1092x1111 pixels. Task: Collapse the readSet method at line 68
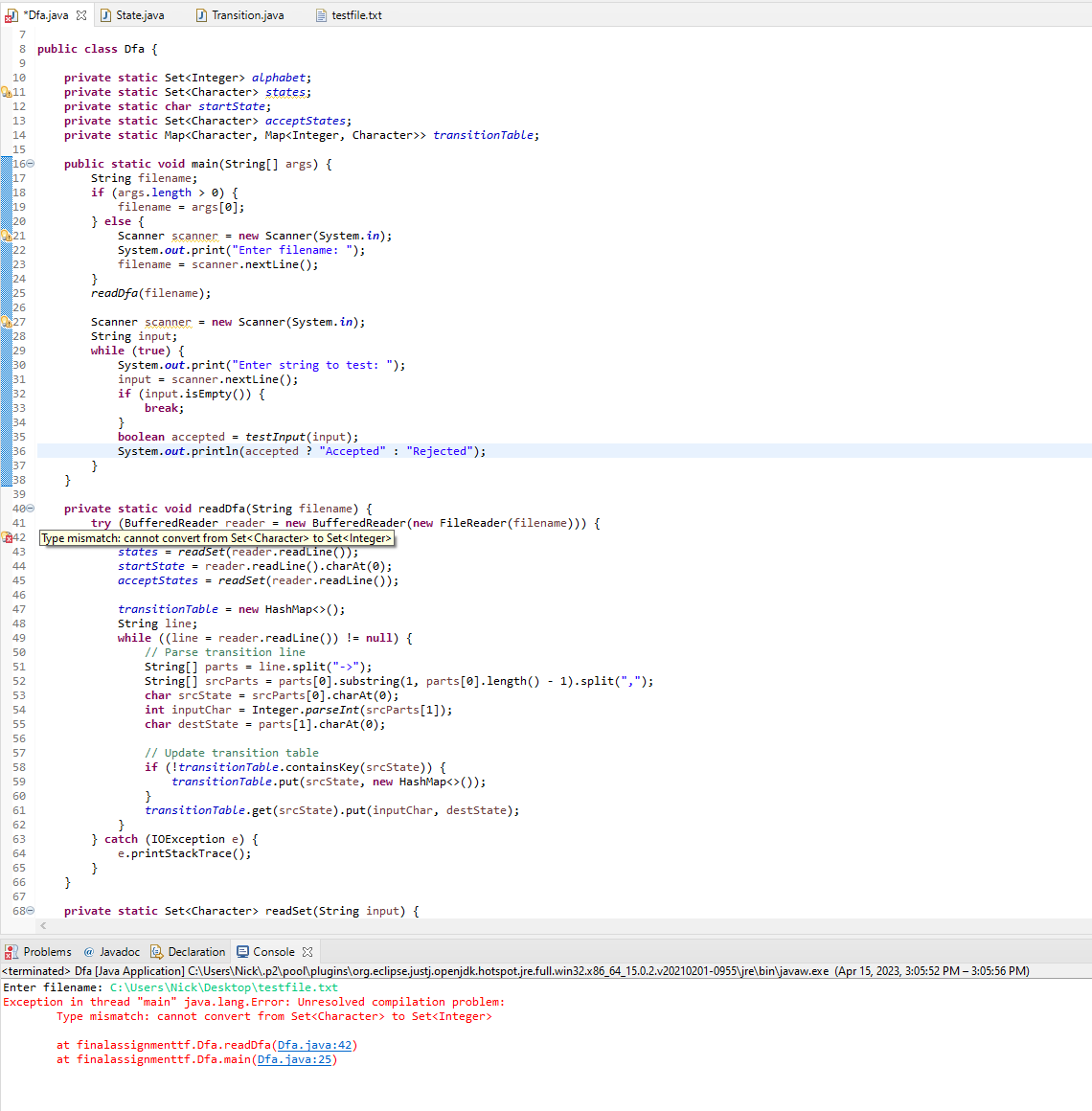point(31,911)
